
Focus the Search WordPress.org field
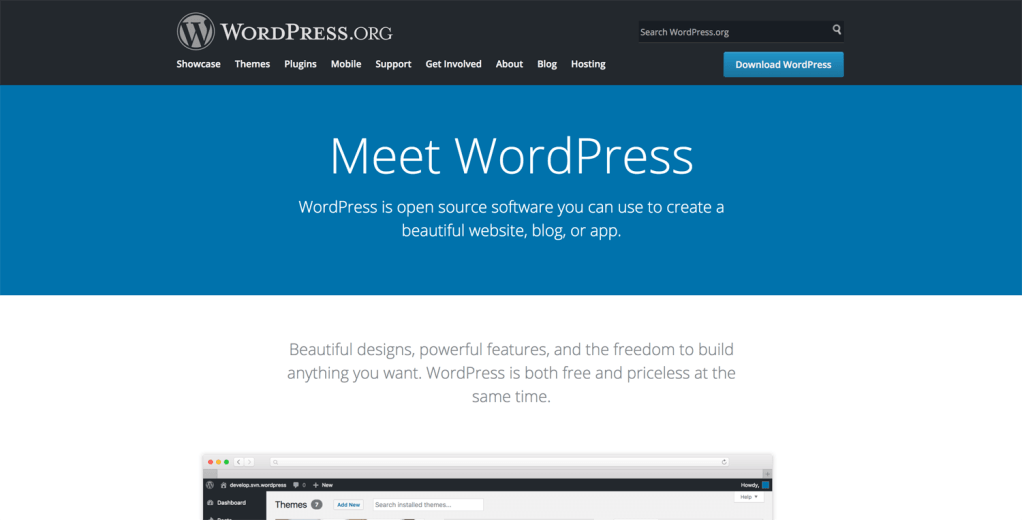click(732, 32)
